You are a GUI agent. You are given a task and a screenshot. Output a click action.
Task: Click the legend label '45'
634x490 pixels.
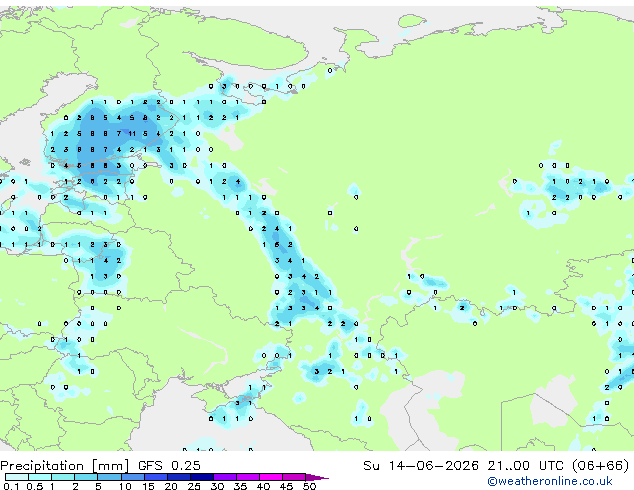click(286, 486)
